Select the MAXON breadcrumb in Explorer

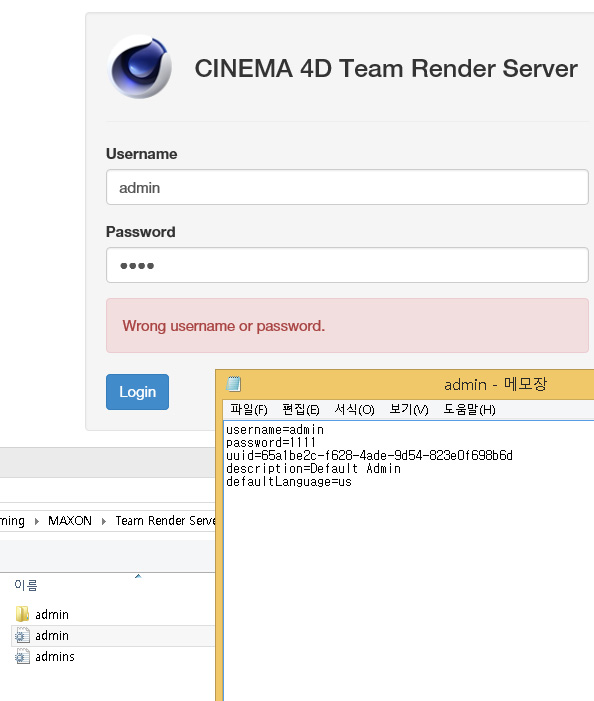(x=70, y=521)
